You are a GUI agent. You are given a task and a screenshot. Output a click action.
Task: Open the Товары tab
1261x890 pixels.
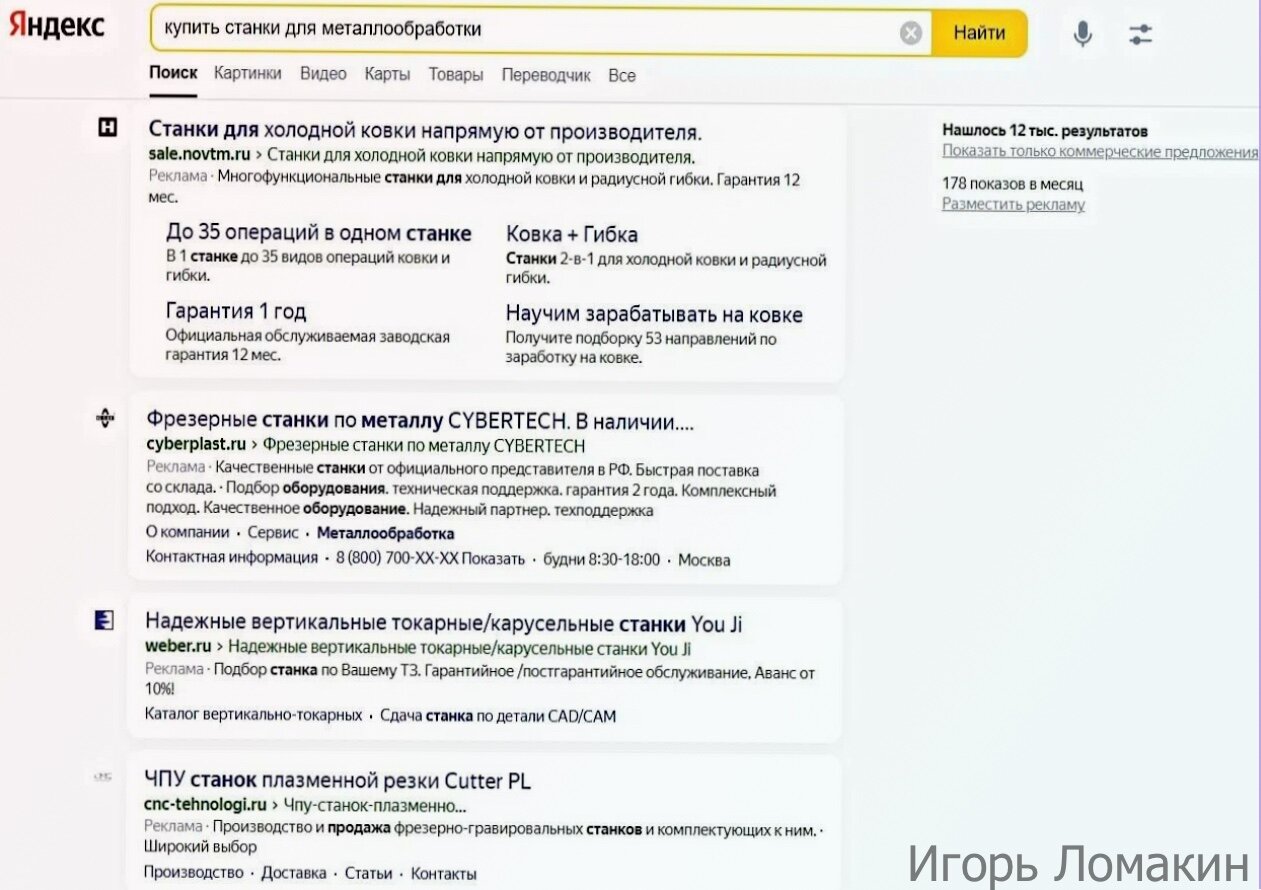pyautogui.click(x=456, y=75)
